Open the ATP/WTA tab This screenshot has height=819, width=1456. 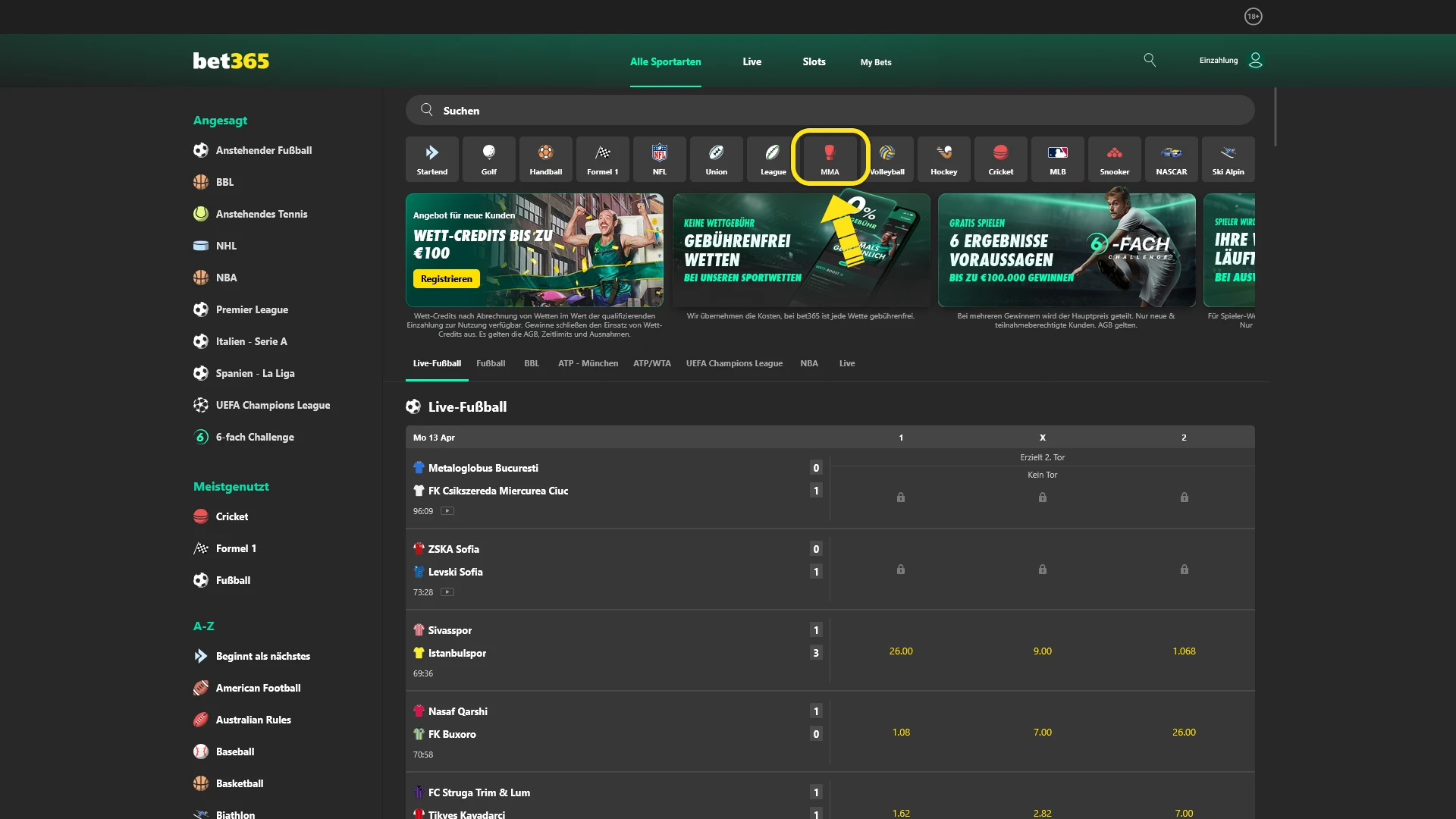[652, 363]
